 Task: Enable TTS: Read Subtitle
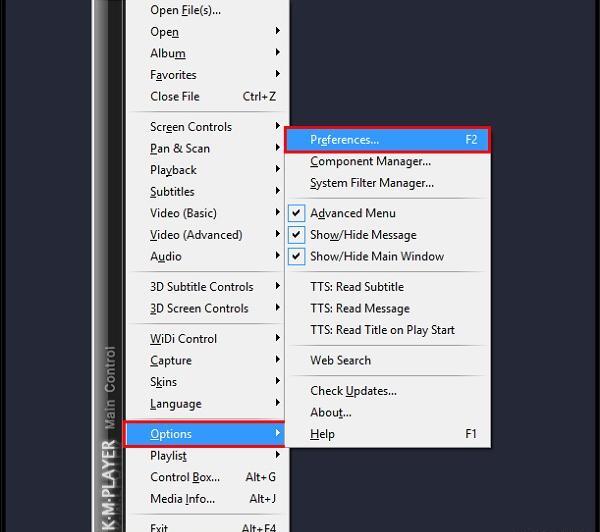point(388,287)
